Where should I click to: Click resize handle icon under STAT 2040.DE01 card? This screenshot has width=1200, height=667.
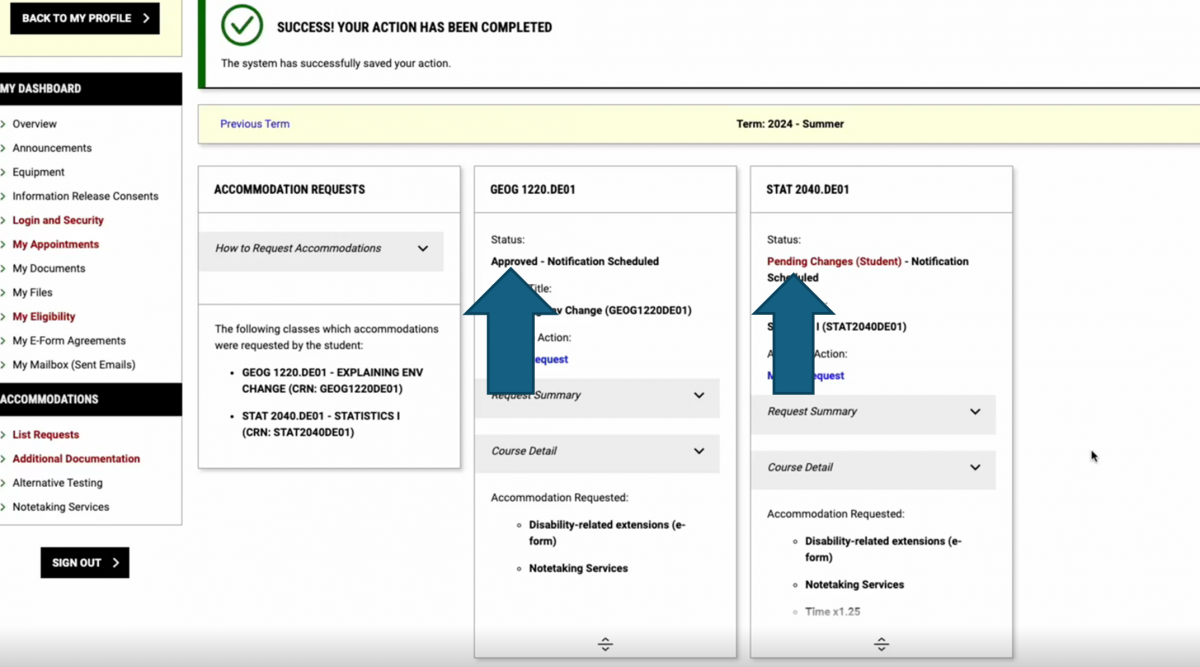881,645
